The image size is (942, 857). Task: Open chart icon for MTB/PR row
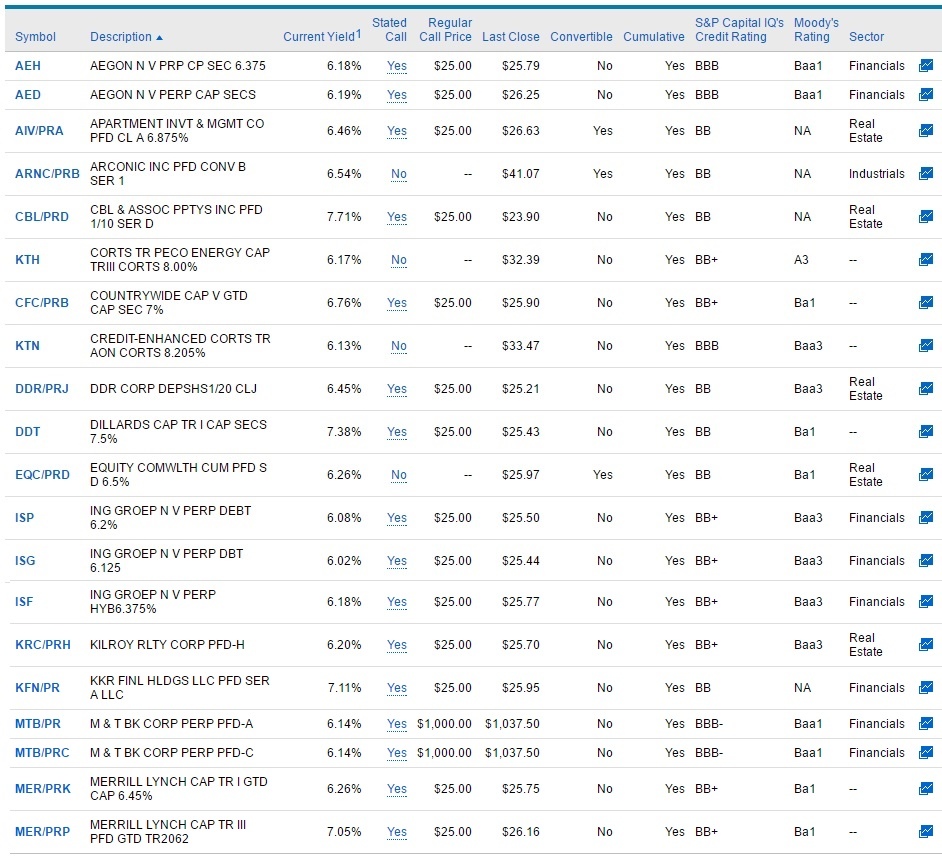(926, 724)
